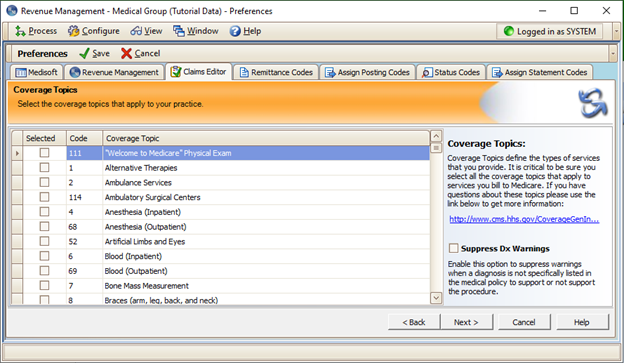Check the Blood (Outpatient) checkbox

pyautogui.click(x=44, y=271)
